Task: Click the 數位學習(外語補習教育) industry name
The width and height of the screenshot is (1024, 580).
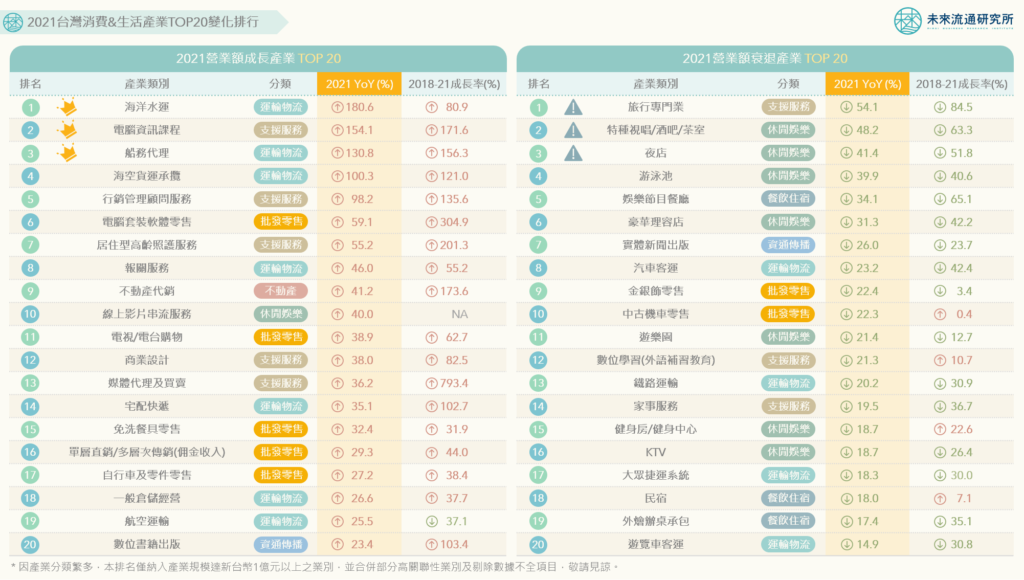Action: coord(656,360)
